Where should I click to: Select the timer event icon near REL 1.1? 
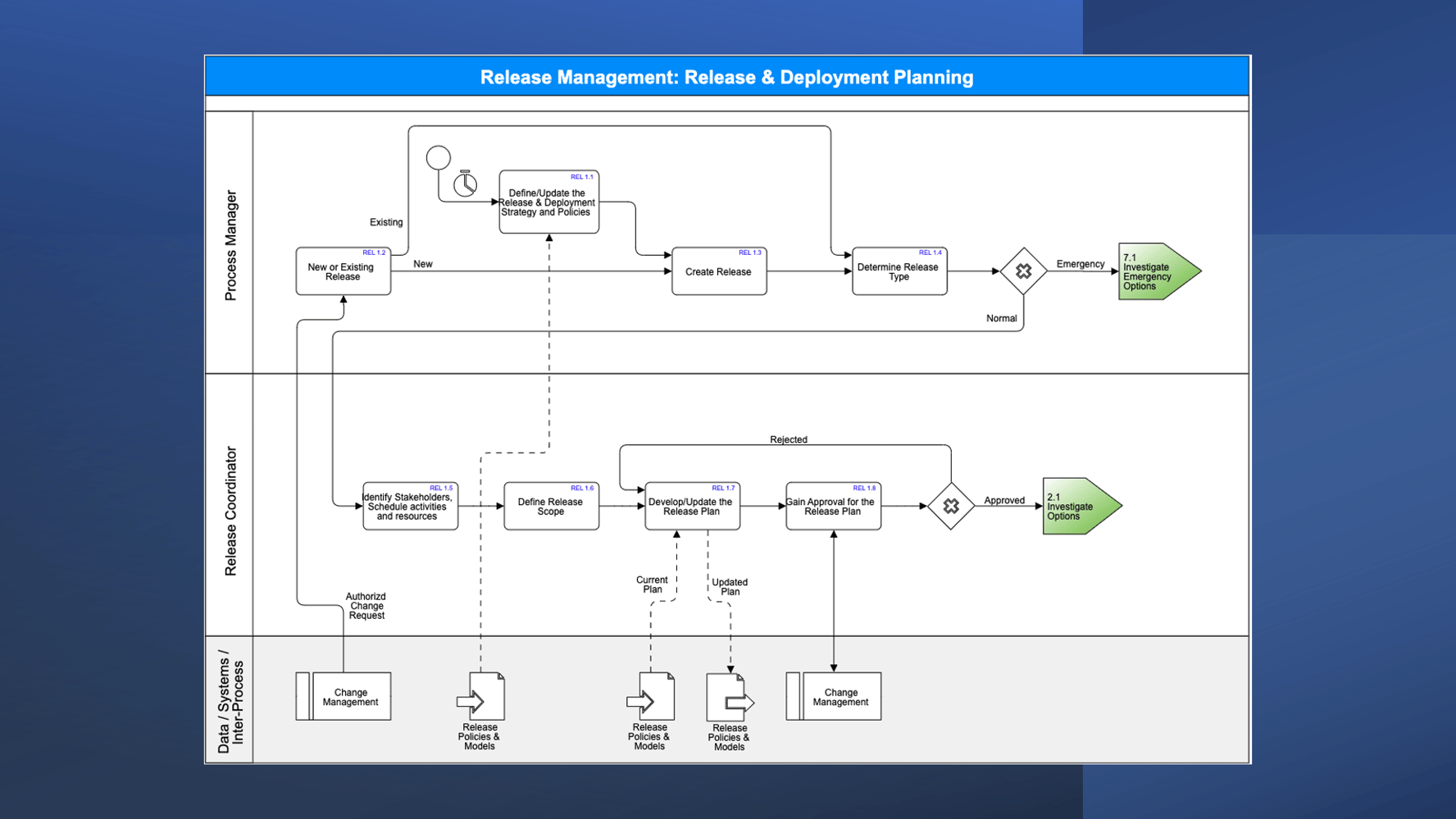(x=464, y=185)
